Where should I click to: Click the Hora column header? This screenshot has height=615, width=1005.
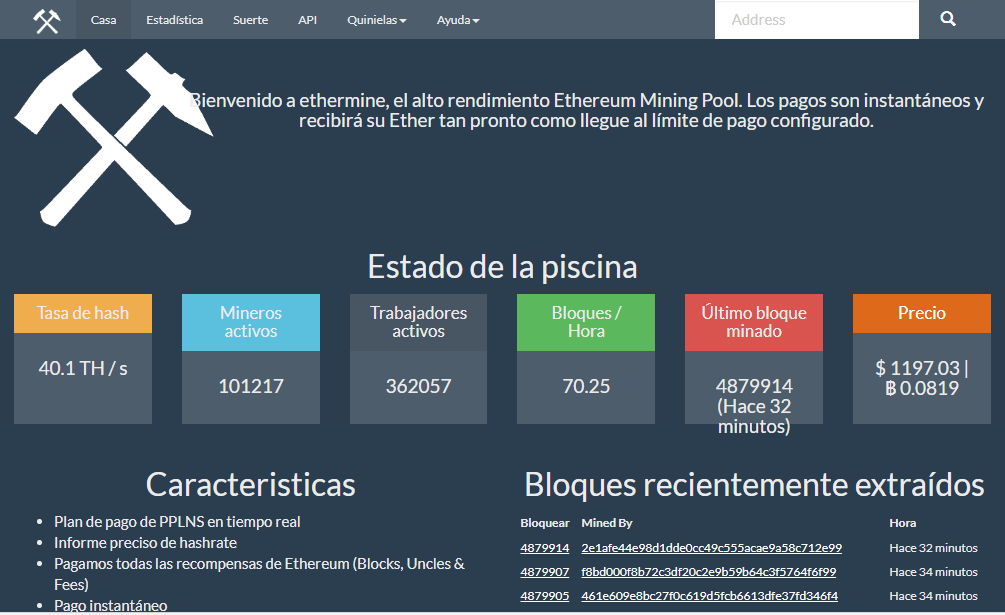[x=902, y=523]
